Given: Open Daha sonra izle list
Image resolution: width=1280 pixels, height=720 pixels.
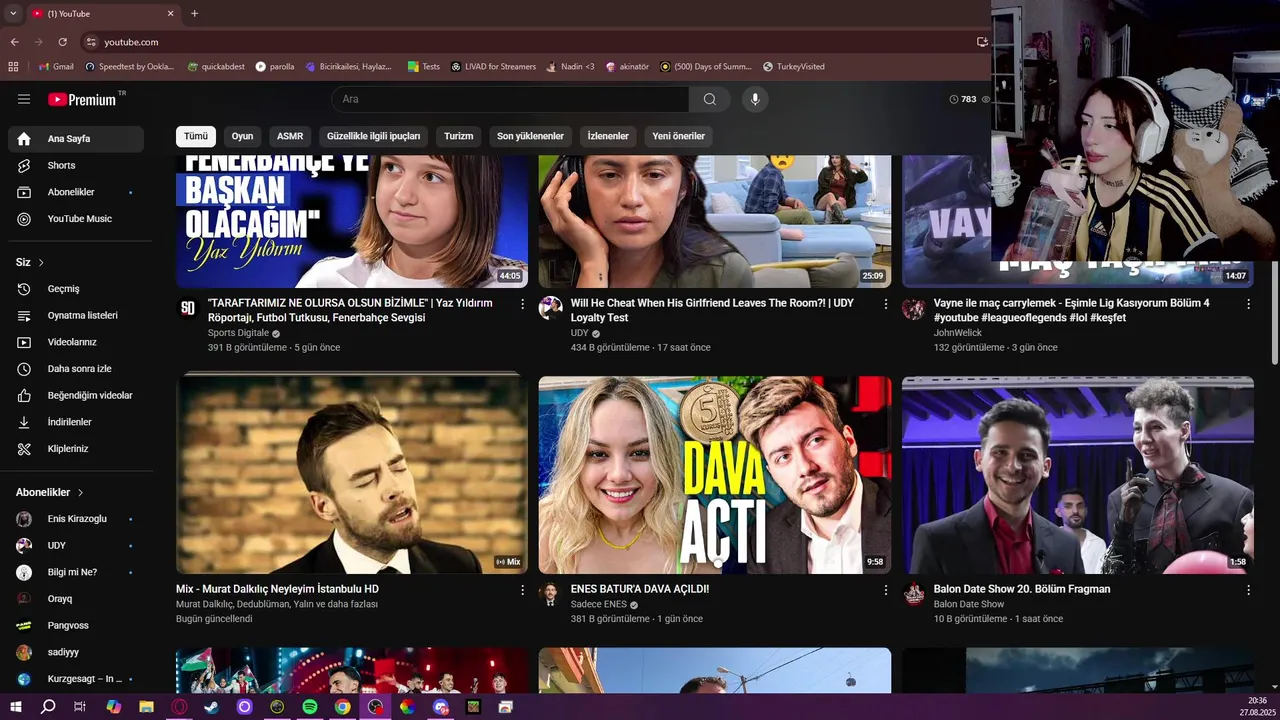Looking at the screenshot, I should tap(76, 369).
